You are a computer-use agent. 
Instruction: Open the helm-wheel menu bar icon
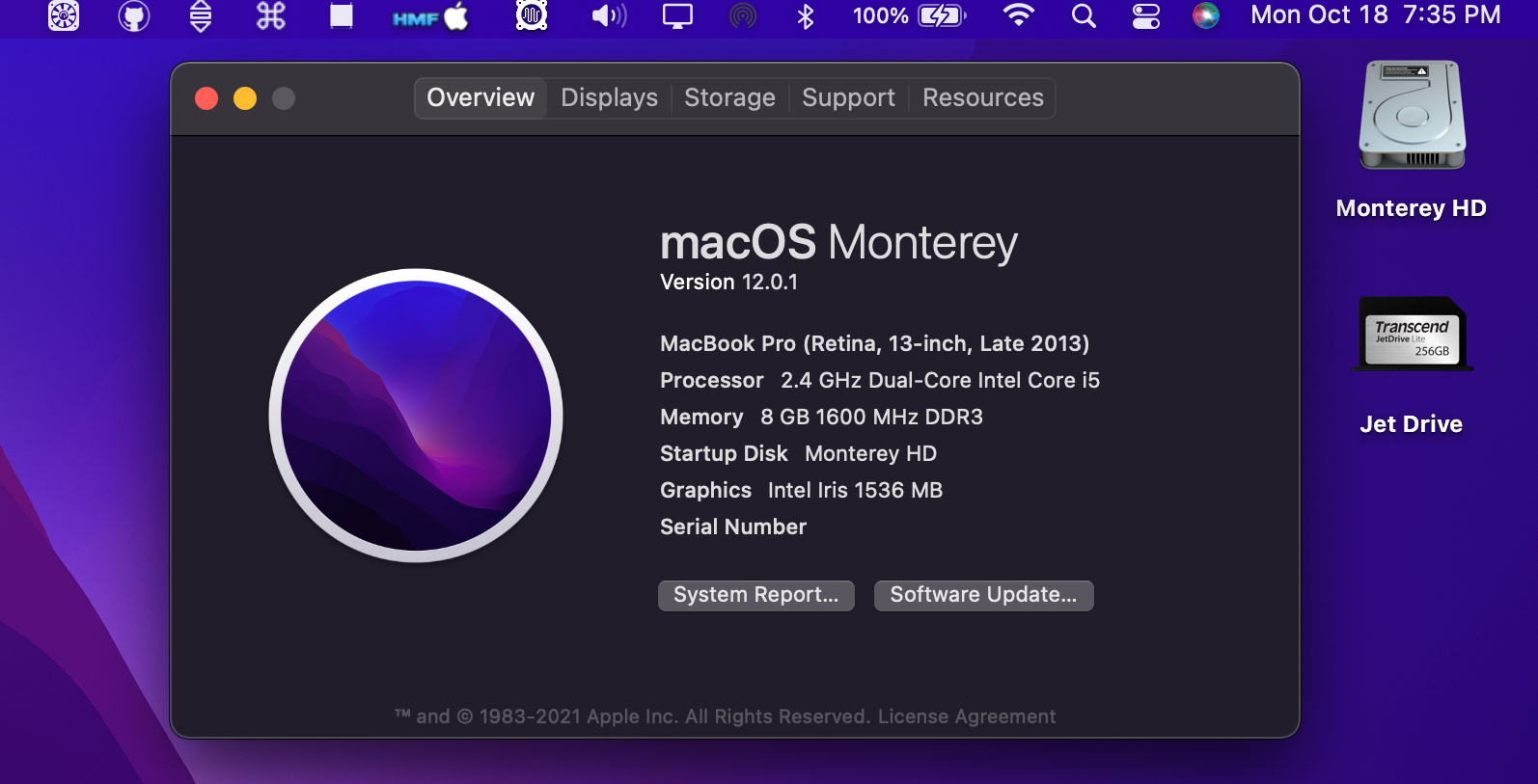click(64, 15)
